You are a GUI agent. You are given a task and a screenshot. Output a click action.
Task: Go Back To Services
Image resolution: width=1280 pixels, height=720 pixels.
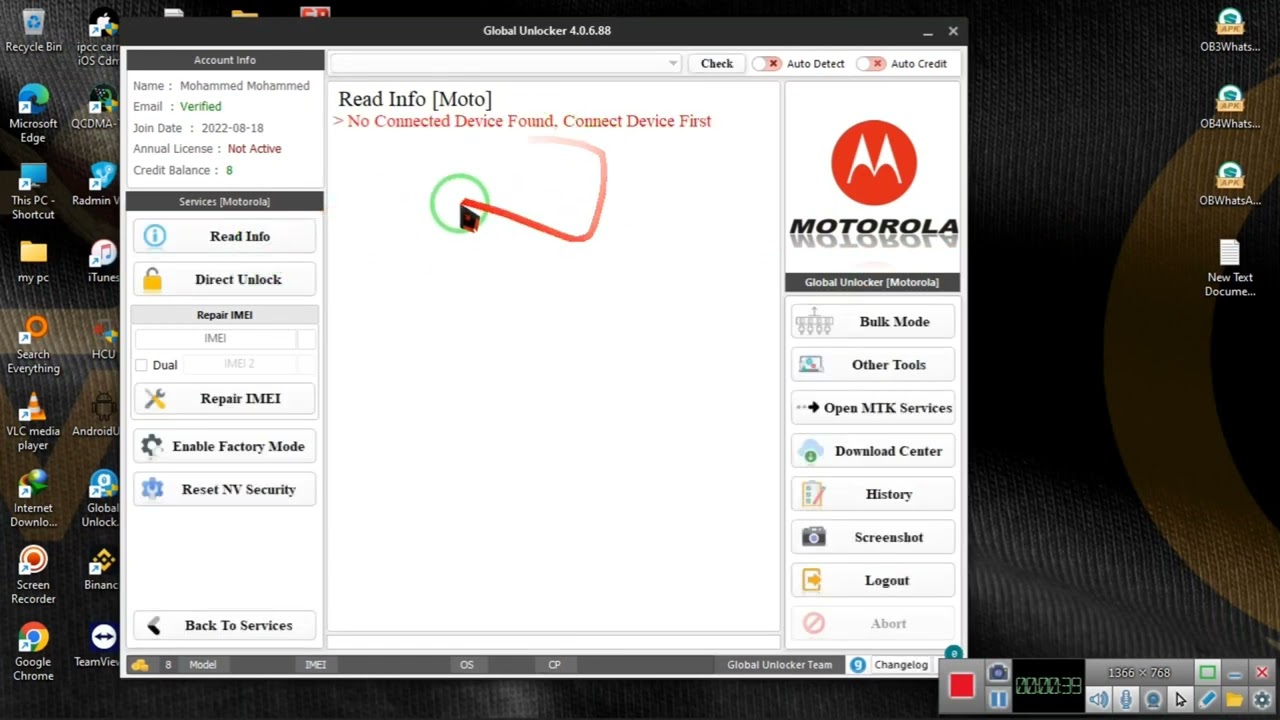[224, 625]
